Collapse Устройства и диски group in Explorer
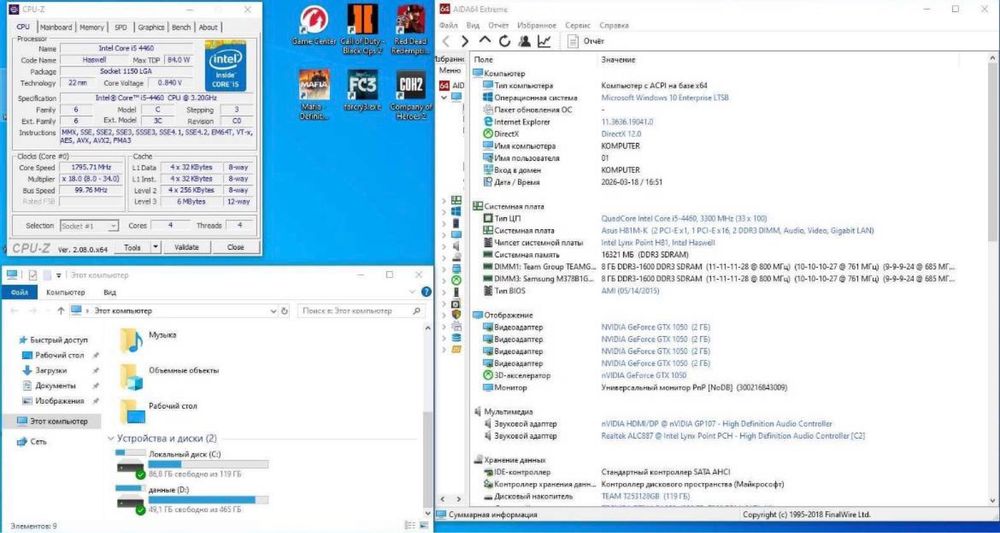Image resolution: width=1000 pixels, height=533 pixels. click(111, 439)
